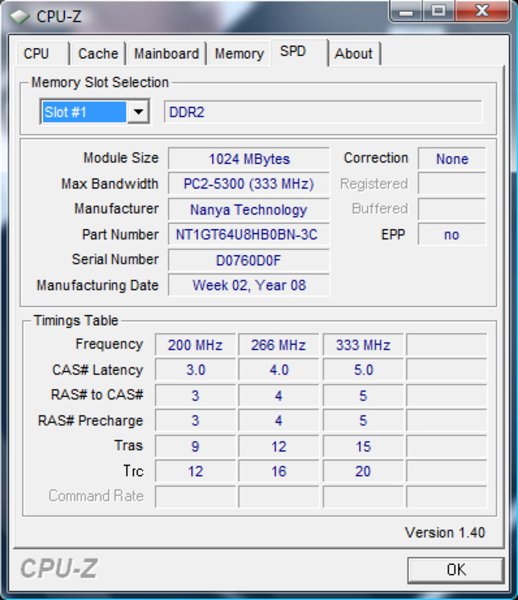Click the Manufacturer value Nanya Technology
Screen dimensions: 518x600
[249, 209]
